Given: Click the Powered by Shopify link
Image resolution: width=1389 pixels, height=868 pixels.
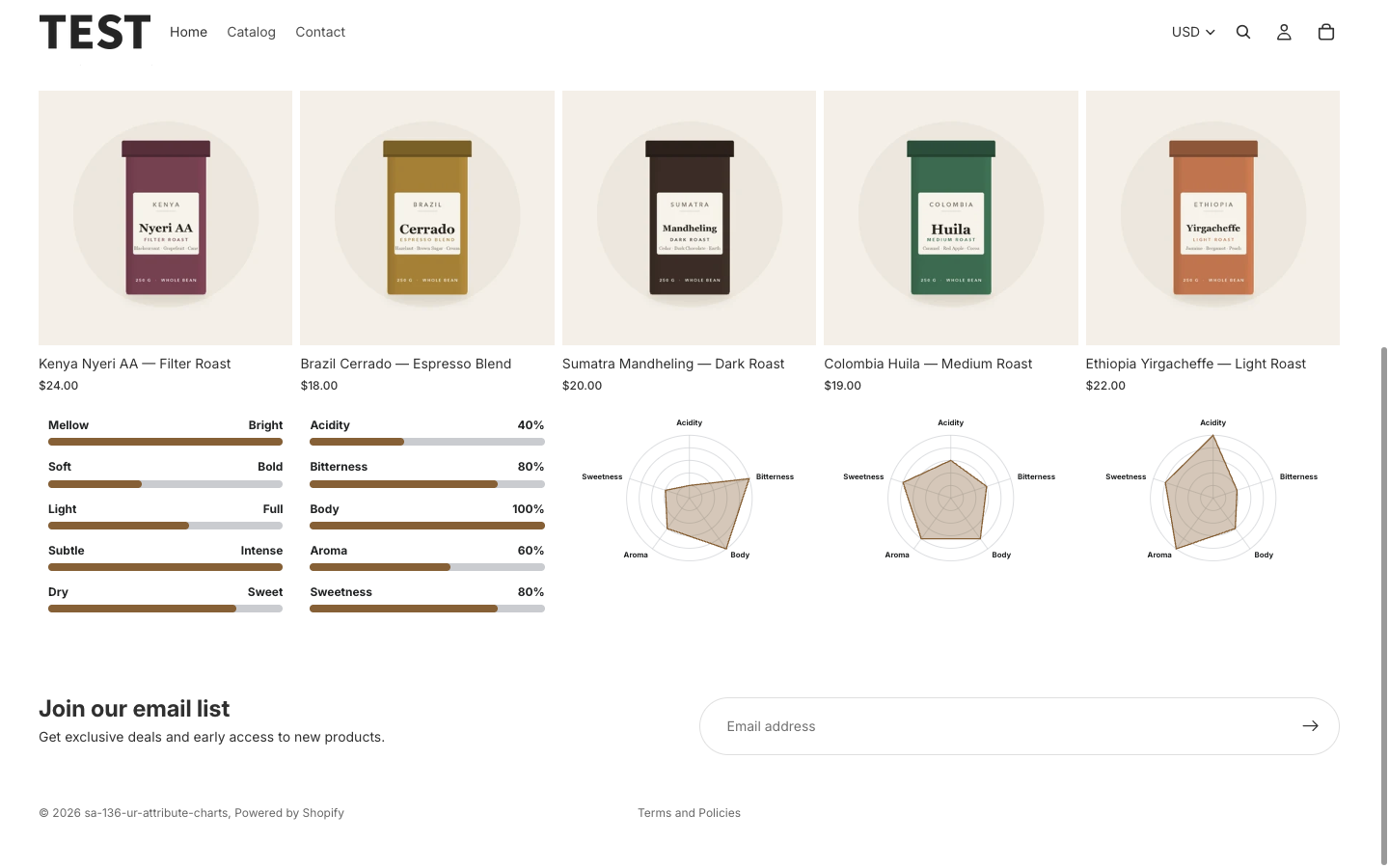Looking at the screenshot, I should (x=289, y=813).
